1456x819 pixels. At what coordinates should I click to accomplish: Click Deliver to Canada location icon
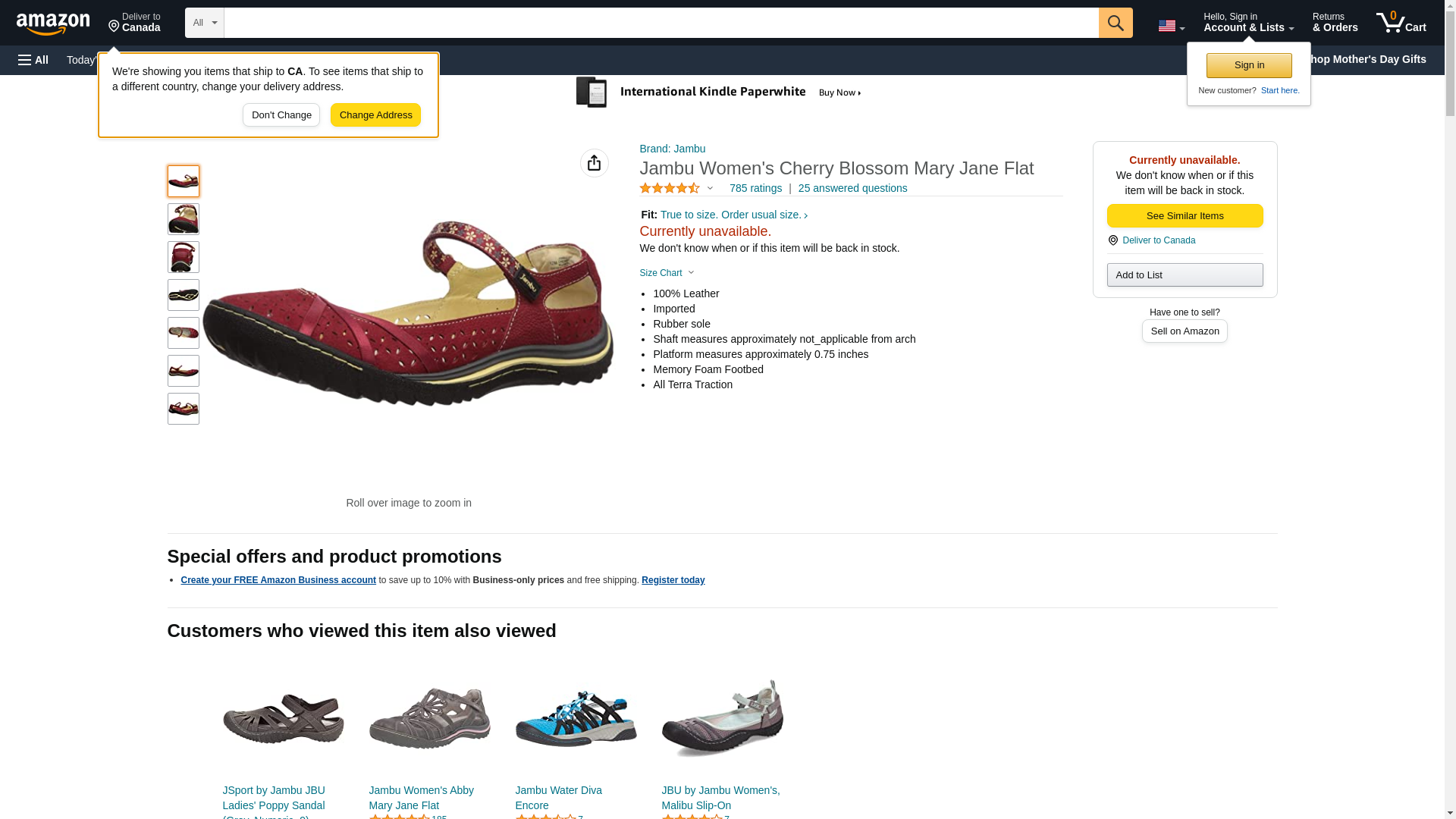pos(1112,240)
